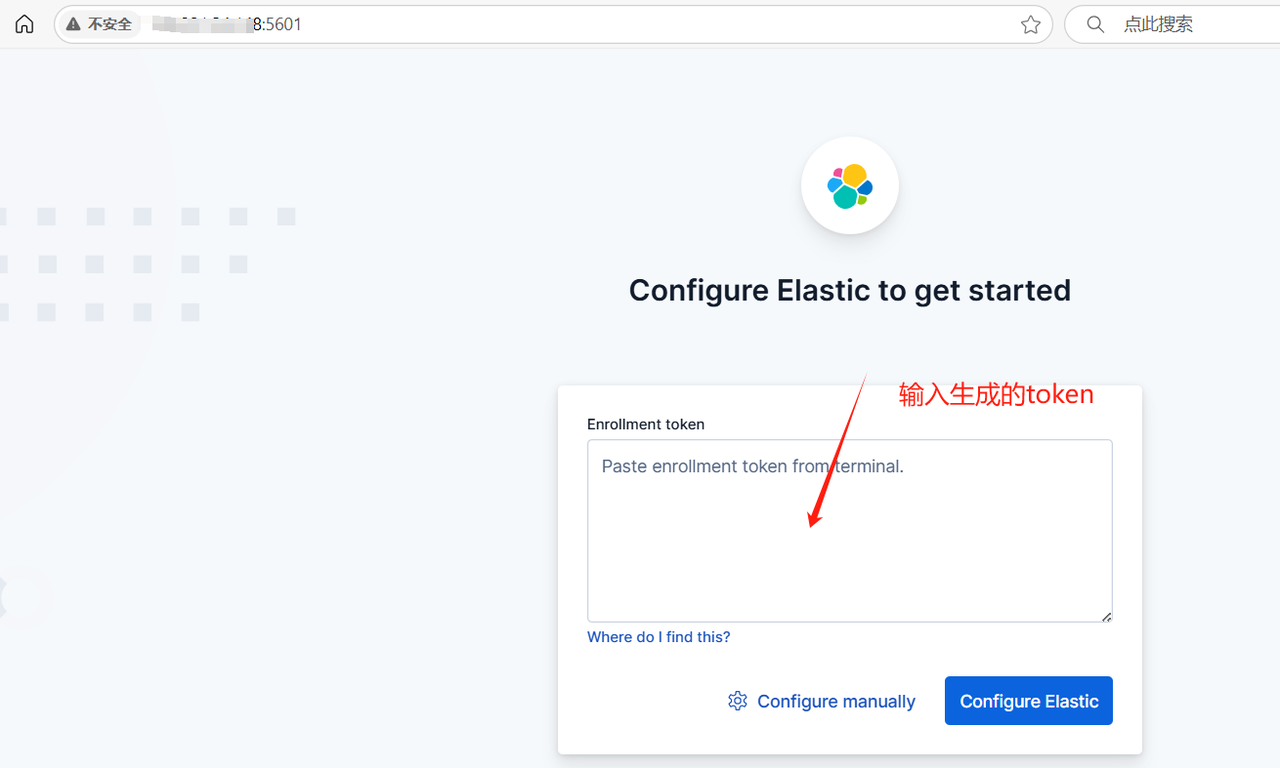
Task: Choose Configure manually
Action: 822,701
